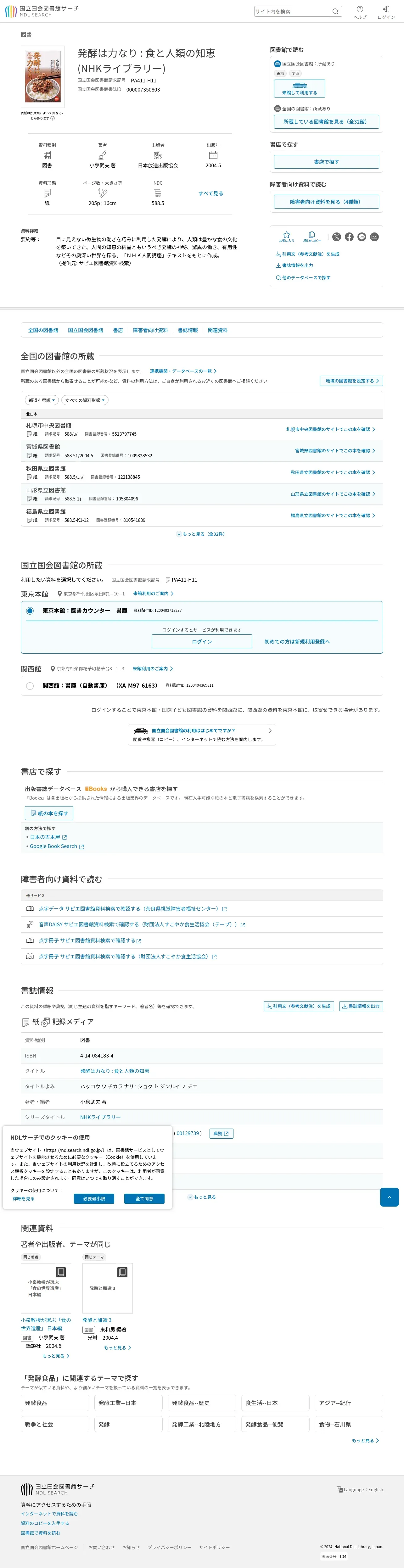Go to 全国の図書館 tab
This screenshot has height=1568, width=404.
[x=43, y=331]
